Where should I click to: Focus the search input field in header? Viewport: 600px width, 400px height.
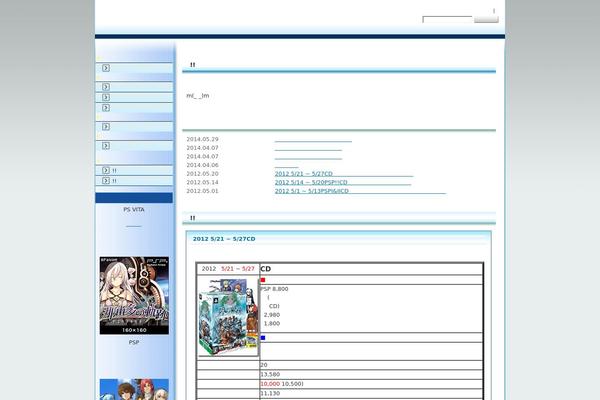tap(447, 20)
